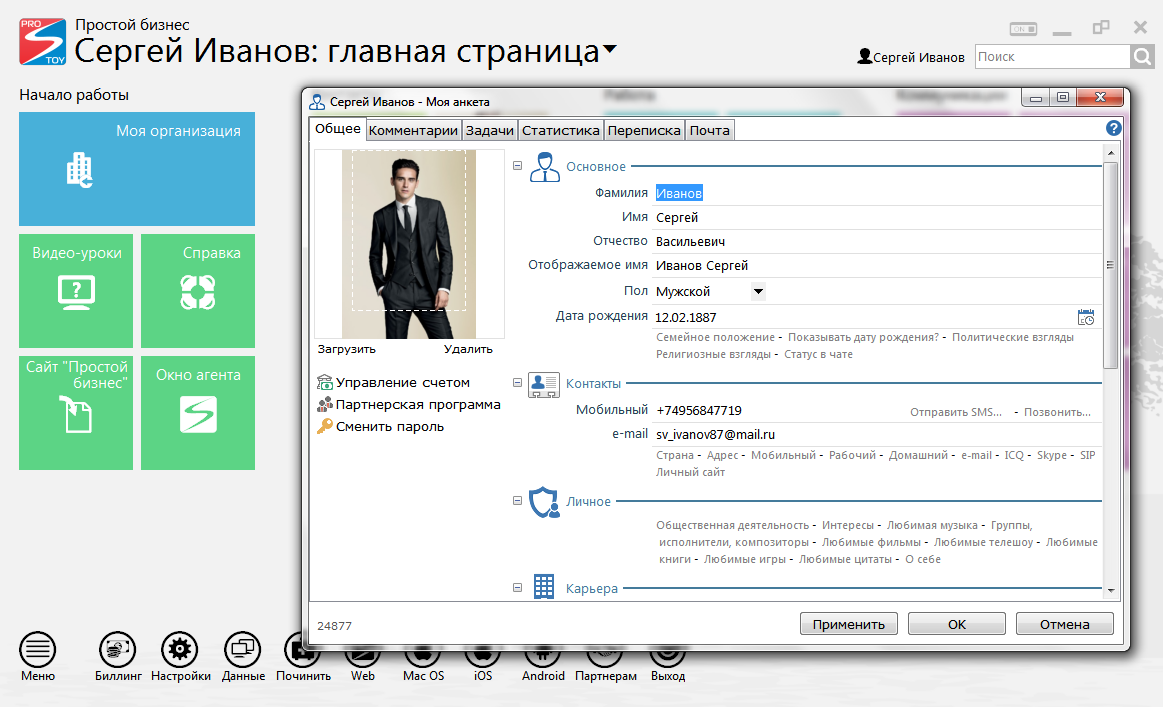Image resolution: width=1163 pixels, height=707 pixels.
Task: Add Политические взгляды field
Action: coord(1013,338)
